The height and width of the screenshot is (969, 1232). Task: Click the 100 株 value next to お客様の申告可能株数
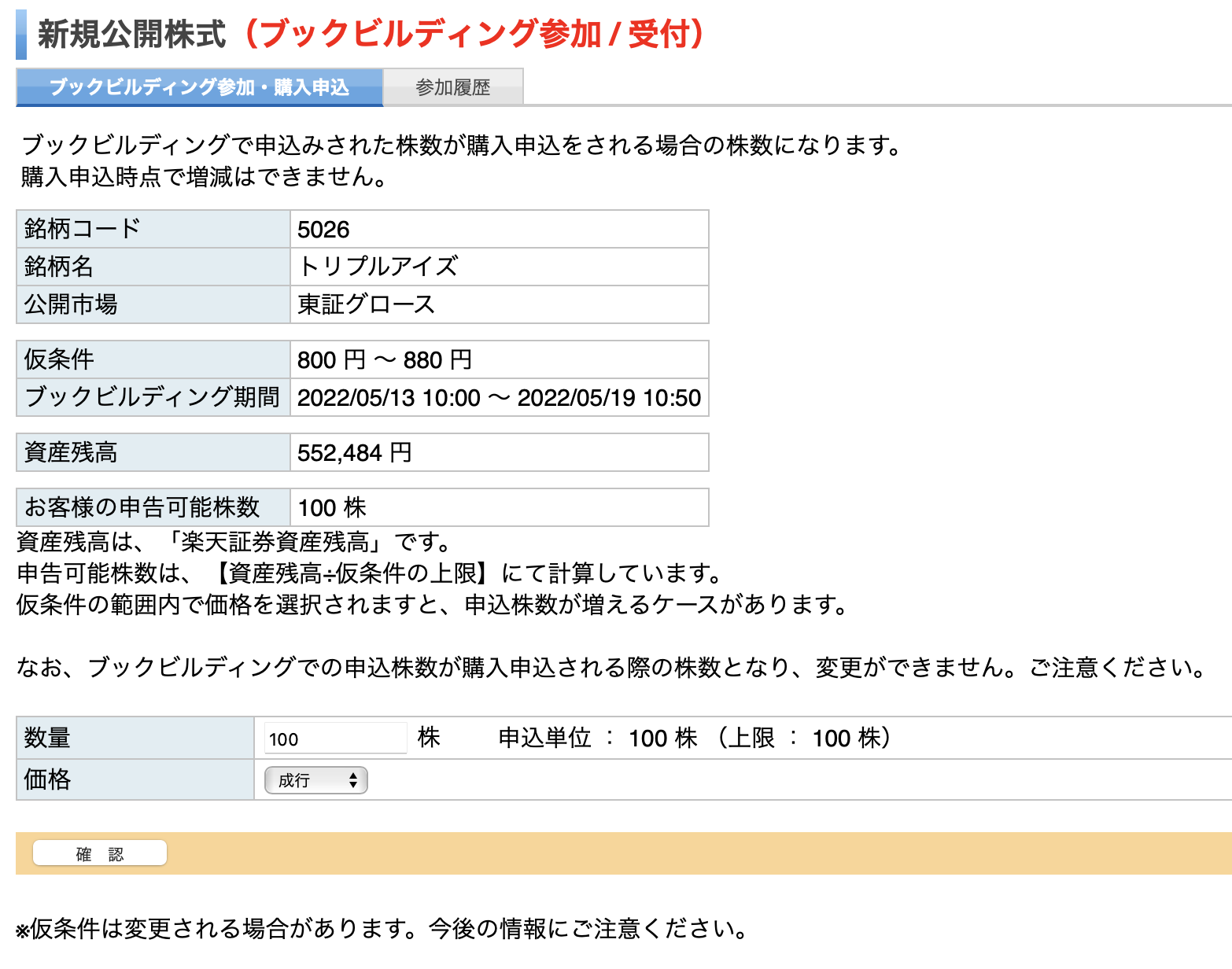(x=332, y=507)
